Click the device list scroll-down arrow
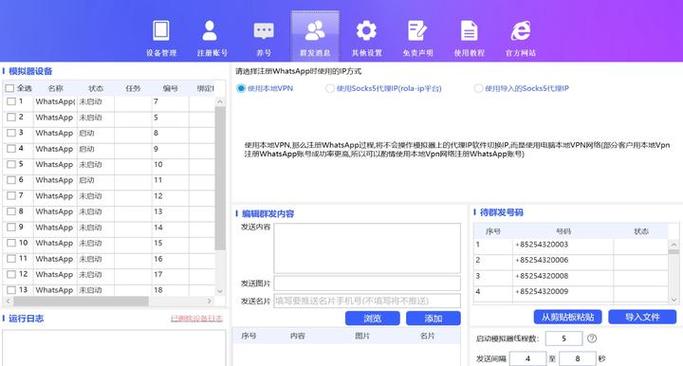This screenshot has height=366, width=683. pyautogui.click(x=220, y=291)
